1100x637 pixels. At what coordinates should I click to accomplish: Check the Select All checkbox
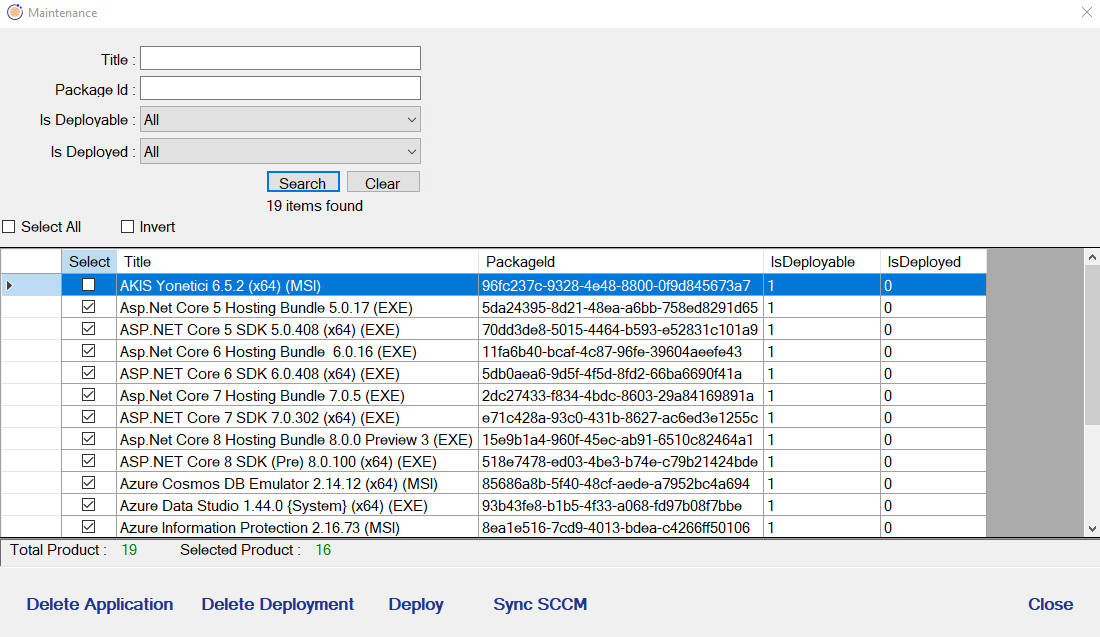click(x=9, y=227)
